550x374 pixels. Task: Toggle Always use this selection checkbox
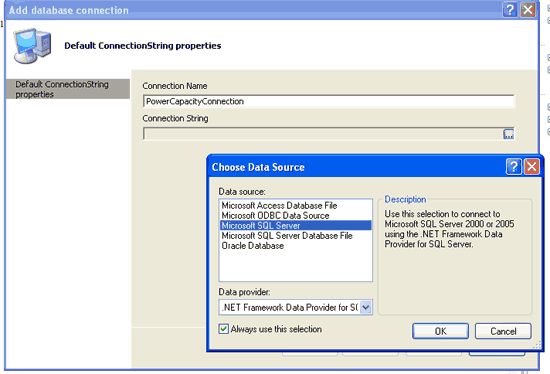(223, 329)
